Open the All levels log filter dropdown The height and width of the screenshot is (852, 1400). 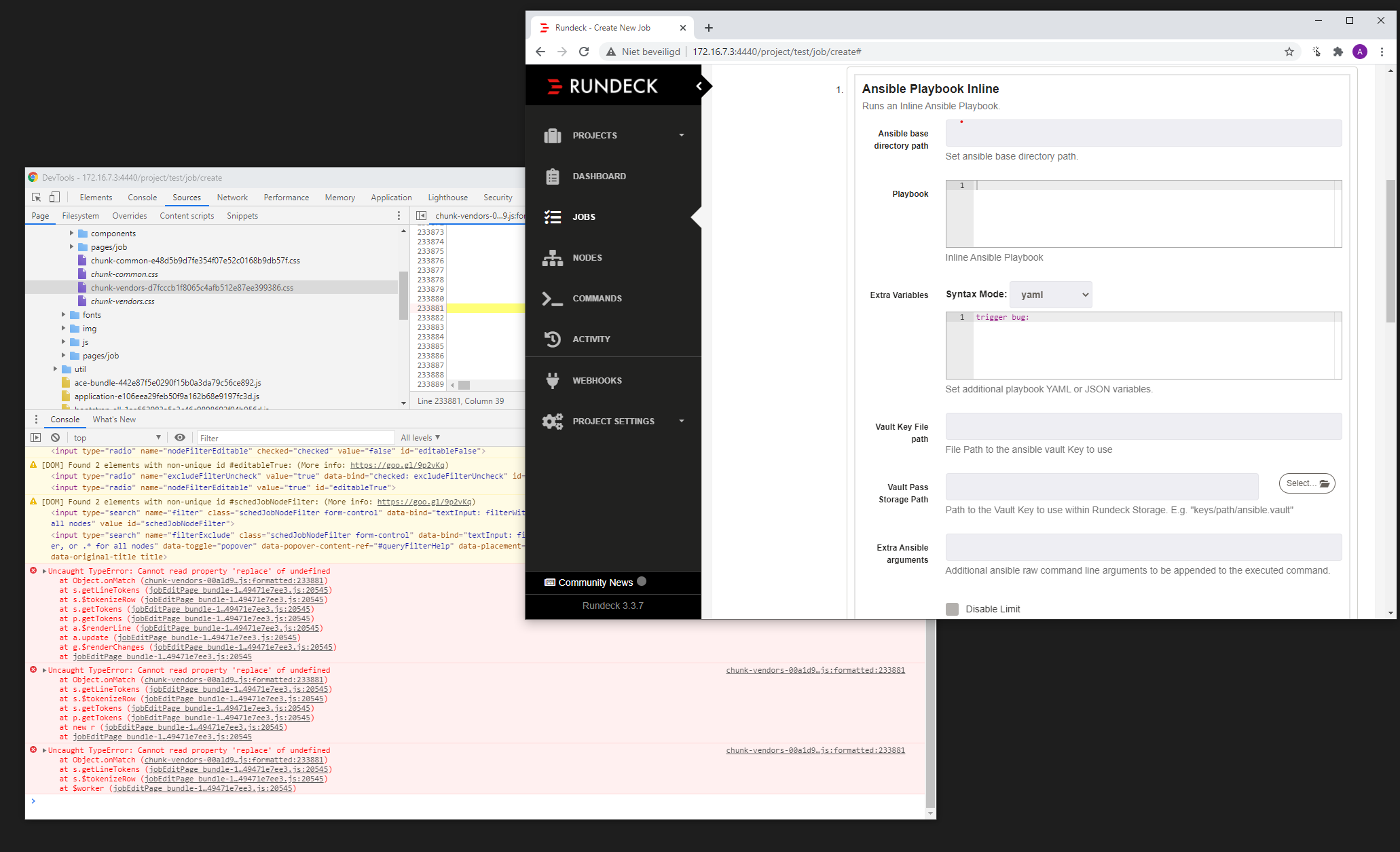tap(420, 437)
